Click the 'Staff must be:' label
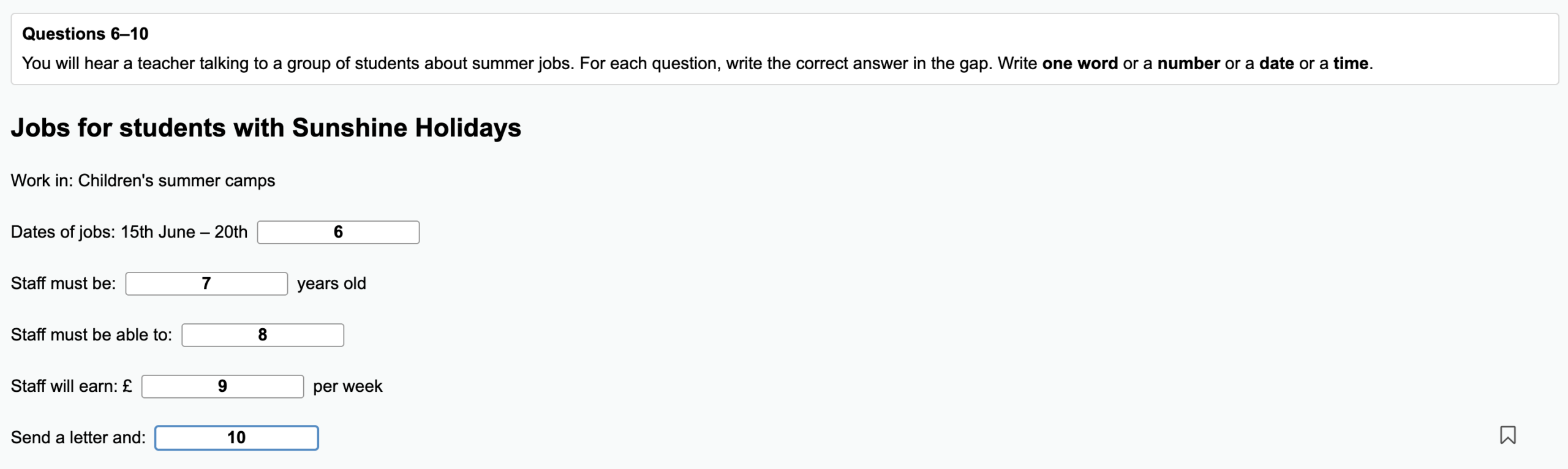This screenshot has height=469, width=1568. tap(63, 283)
